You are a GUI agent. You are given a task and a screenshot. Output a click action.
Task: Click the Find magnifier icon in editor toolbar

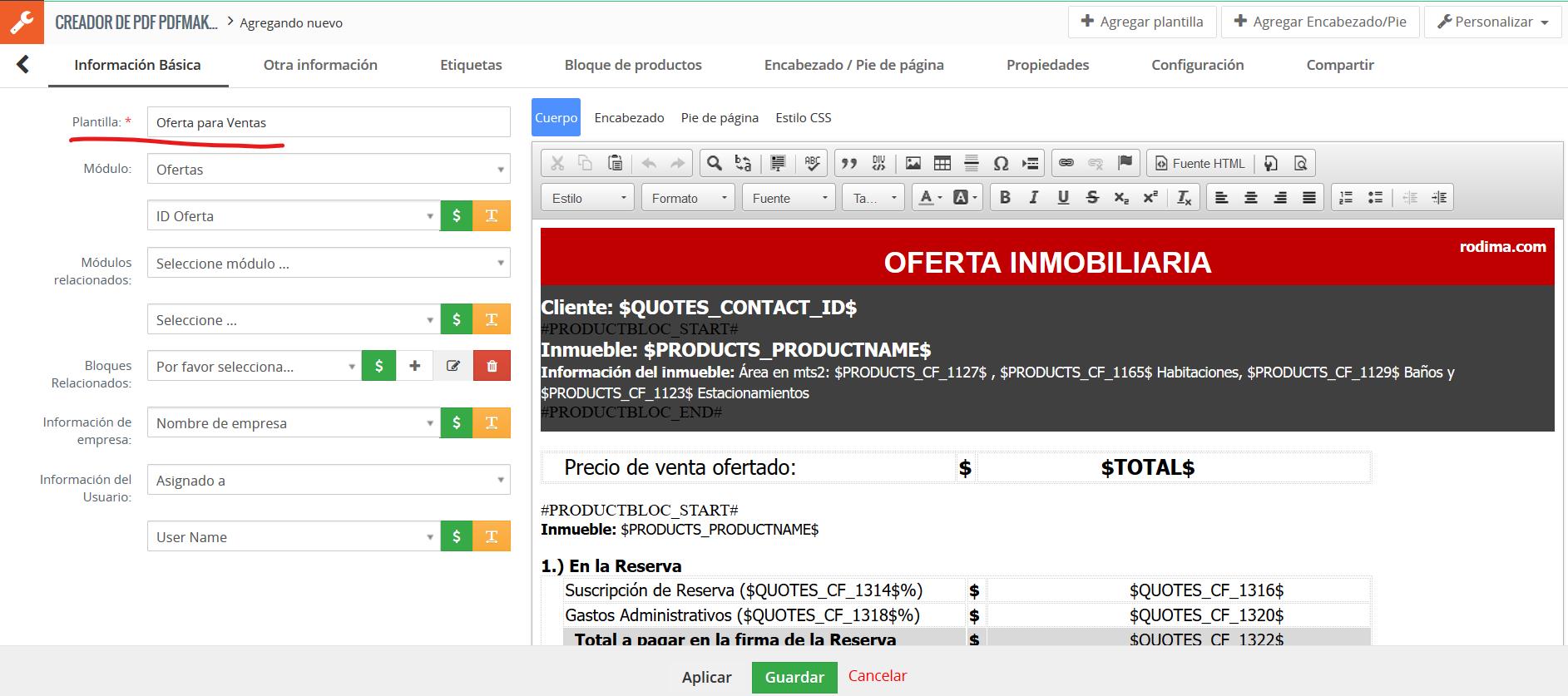(714, 163)
